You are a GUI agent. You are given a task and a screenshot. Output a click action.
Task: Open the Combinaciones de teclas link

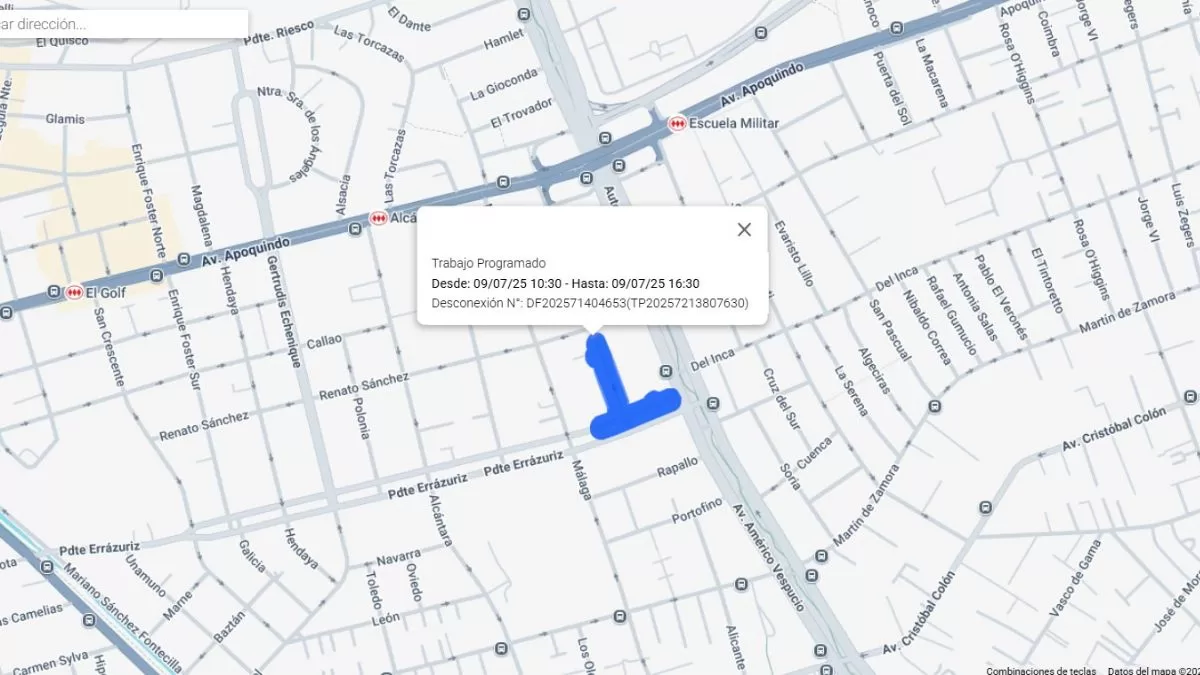(x=1040, y=670)
